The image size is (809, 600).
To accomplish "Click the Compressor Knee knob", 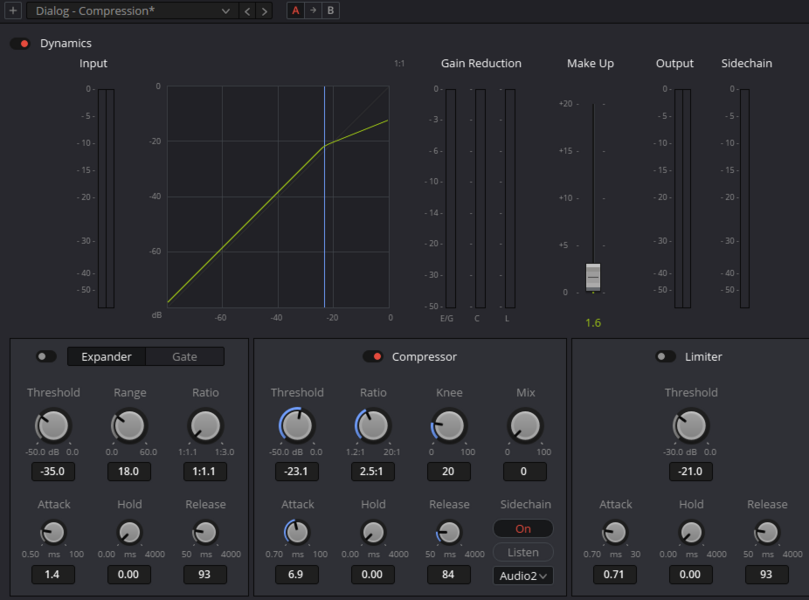I will [x=449, y=426].
